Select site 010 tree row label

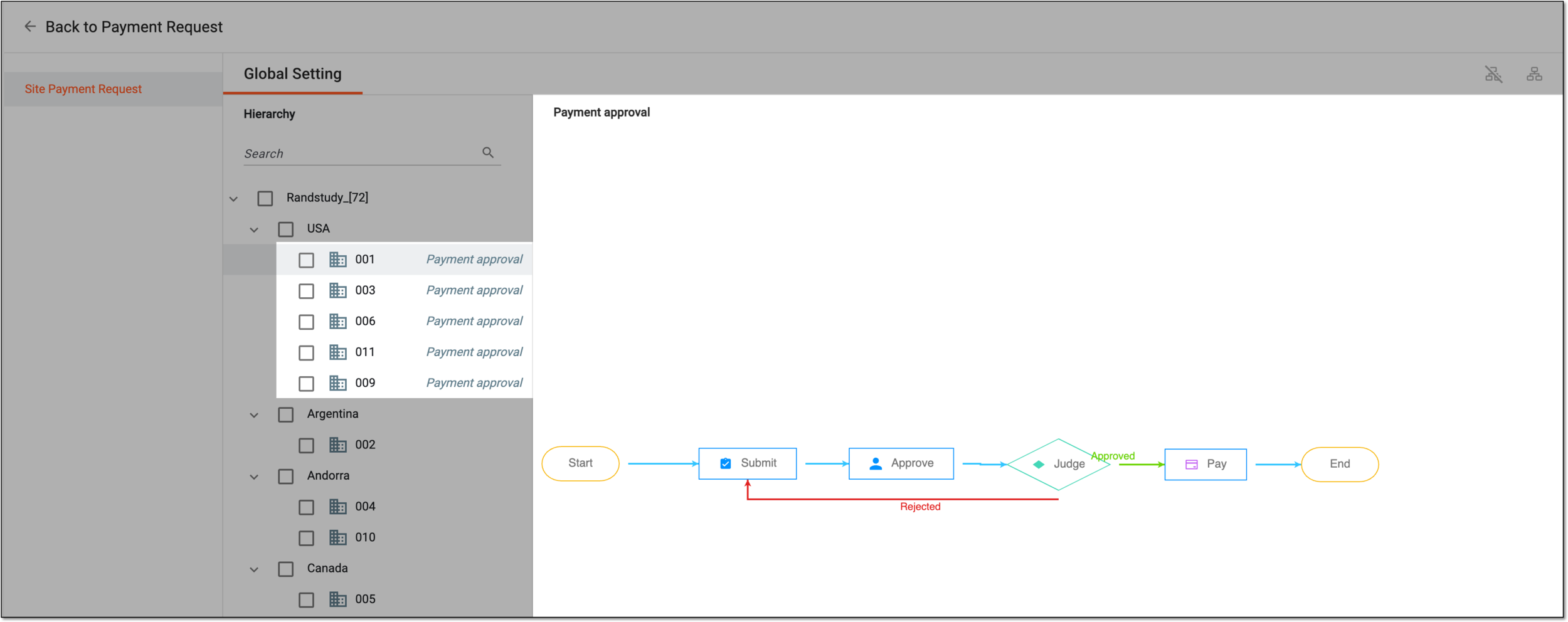[365, 537]
